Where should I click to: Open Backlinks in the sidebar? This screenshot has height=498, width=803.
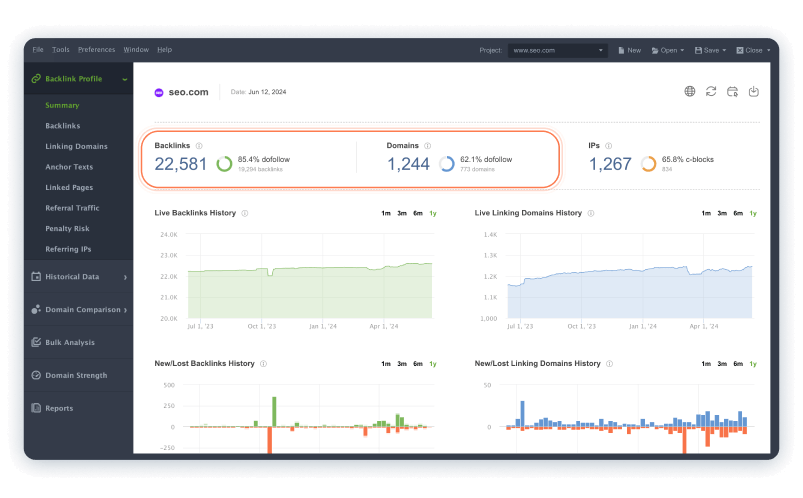click(62, 126)
